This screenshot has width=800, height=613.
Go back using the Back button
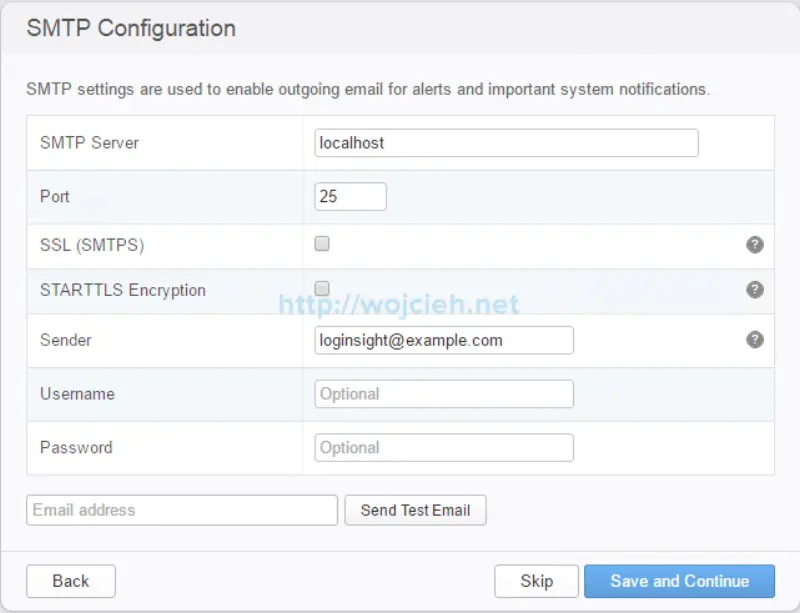tap(70, 581)
